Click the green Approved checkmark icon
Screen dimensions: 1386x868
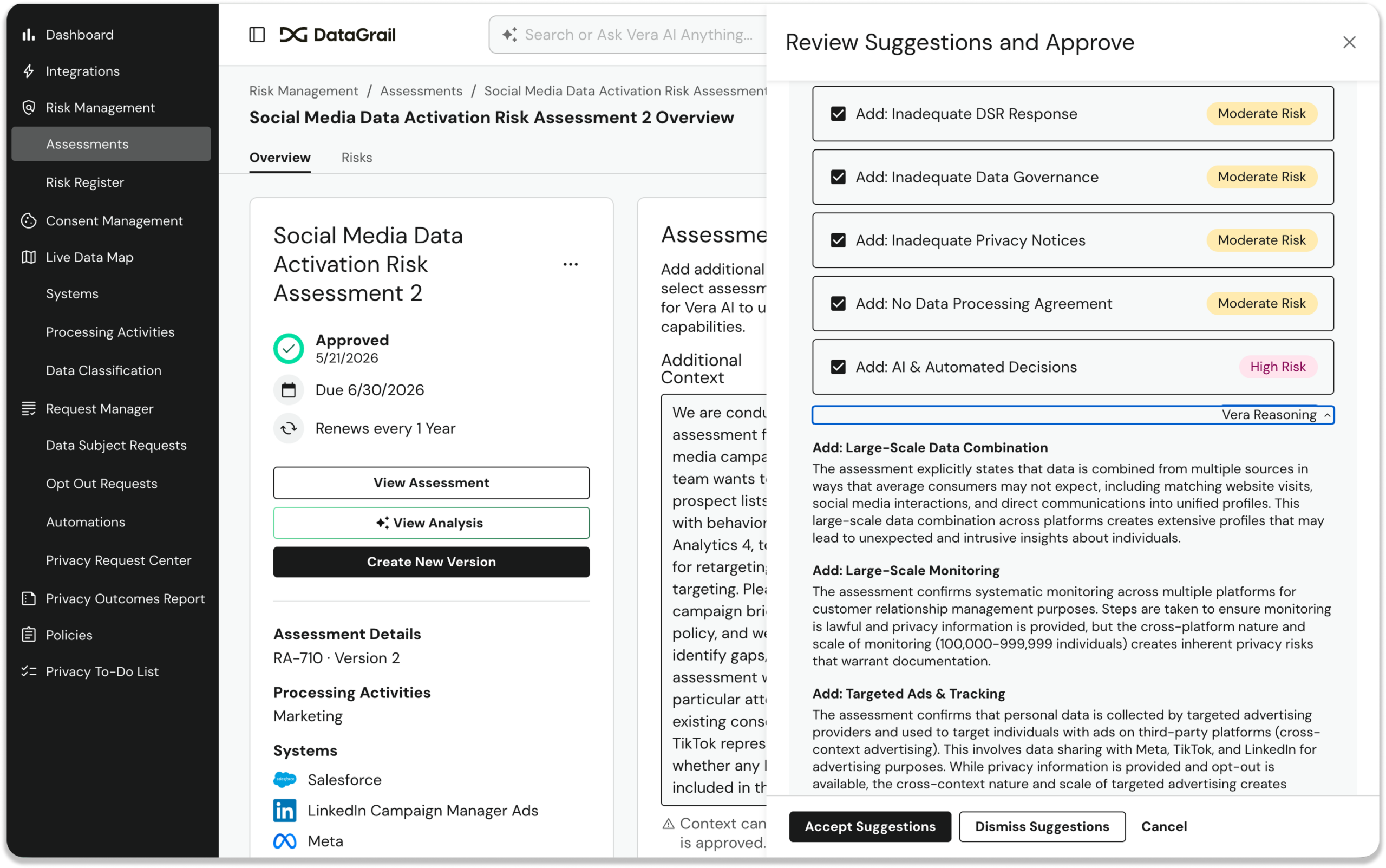click(x=288, y=348)
